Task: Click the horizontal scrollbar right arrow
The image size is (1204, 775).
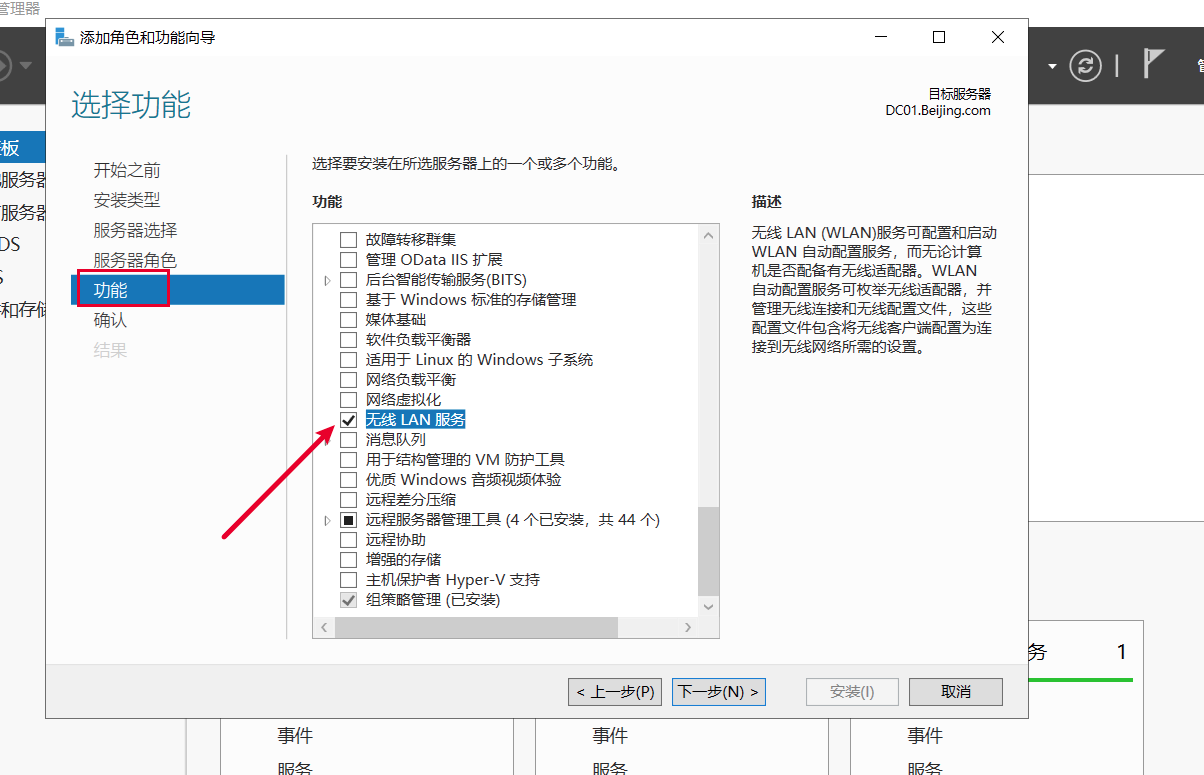Action: pos(688,628)
